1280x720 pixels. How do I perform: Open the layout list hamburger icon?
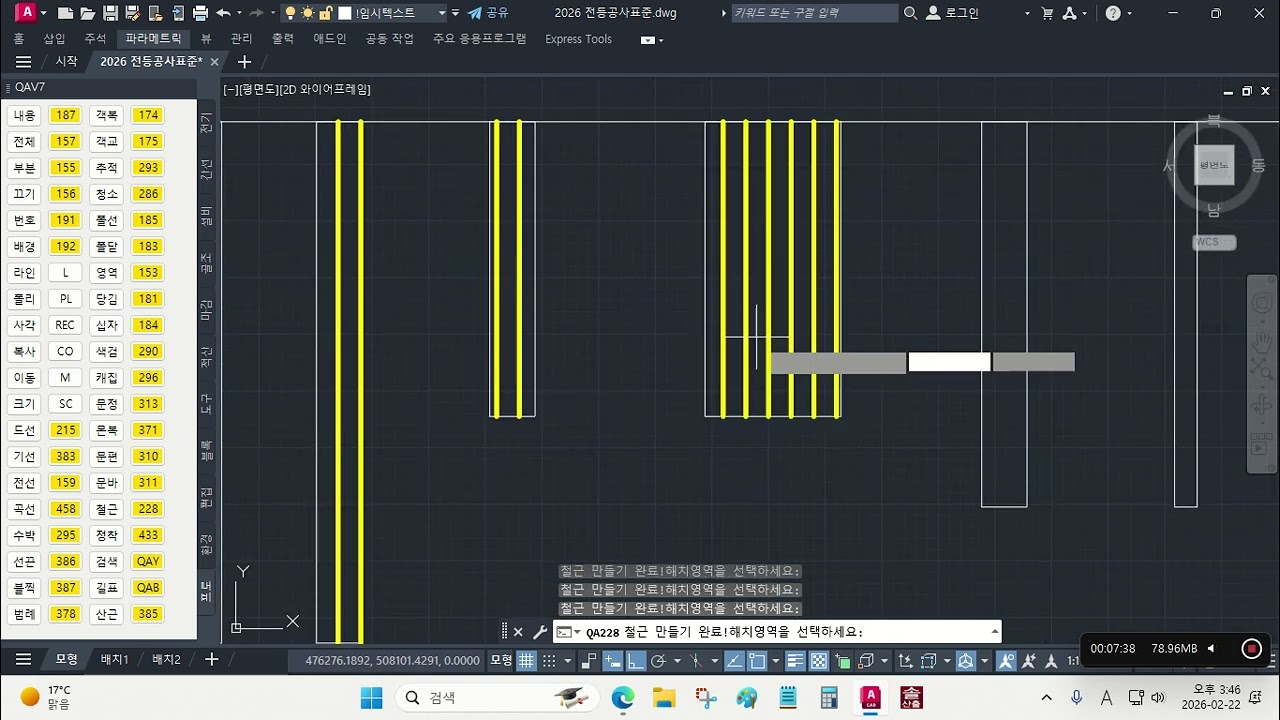click(24, 659)
